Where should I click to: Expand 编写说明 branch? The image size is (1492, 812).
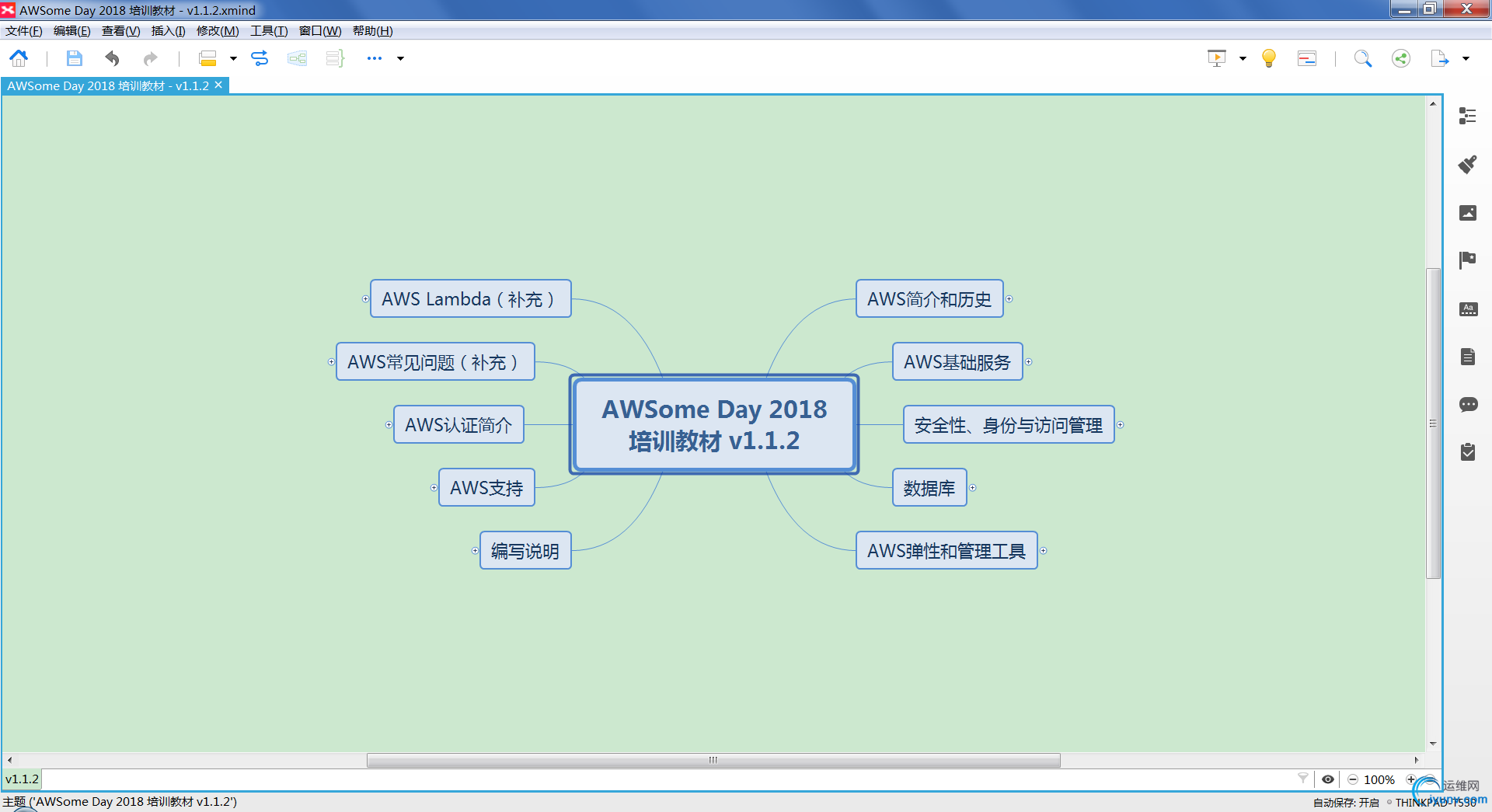(475, 551)
